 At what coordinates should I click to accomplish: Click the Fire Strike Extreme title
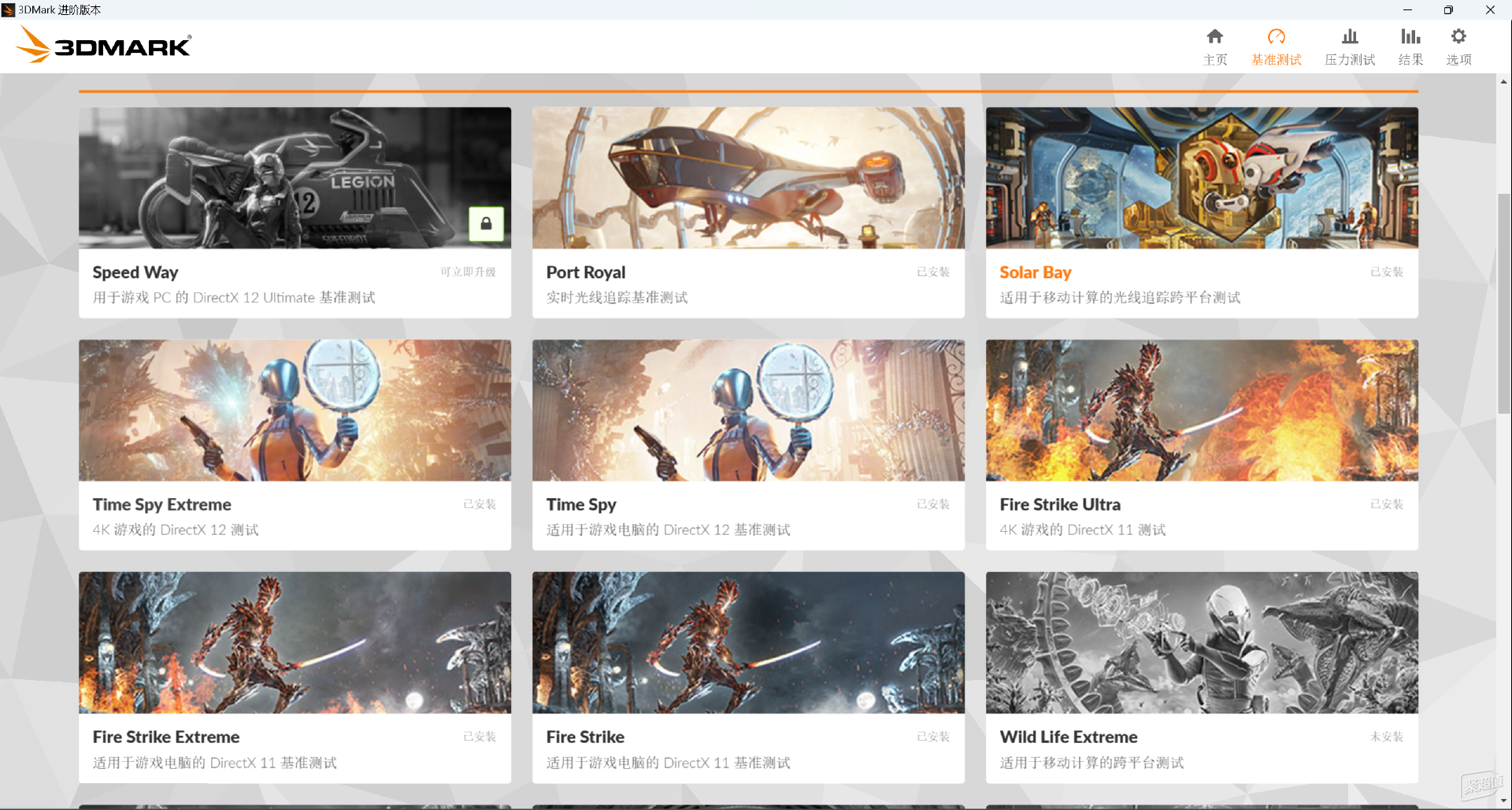coord(166,738)
